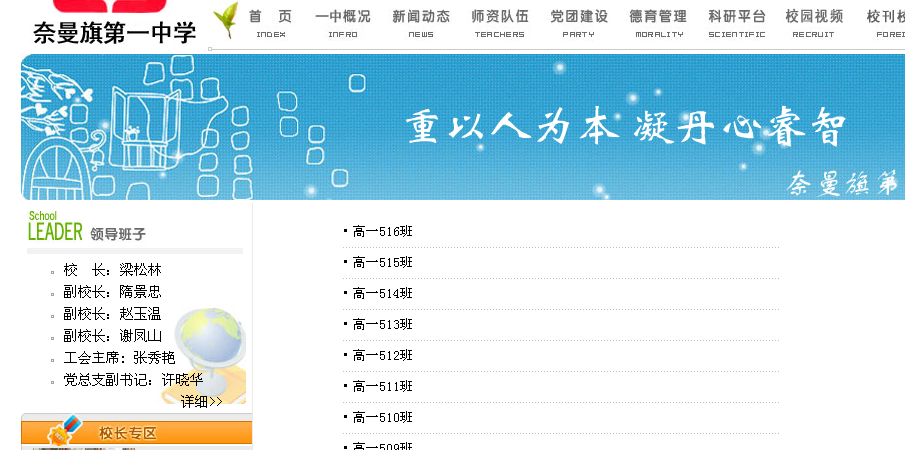The width and height of the screenshot is (905, 450).
Task: Select vice principal 谢凤山 entry
Action: tap(113, 336)
